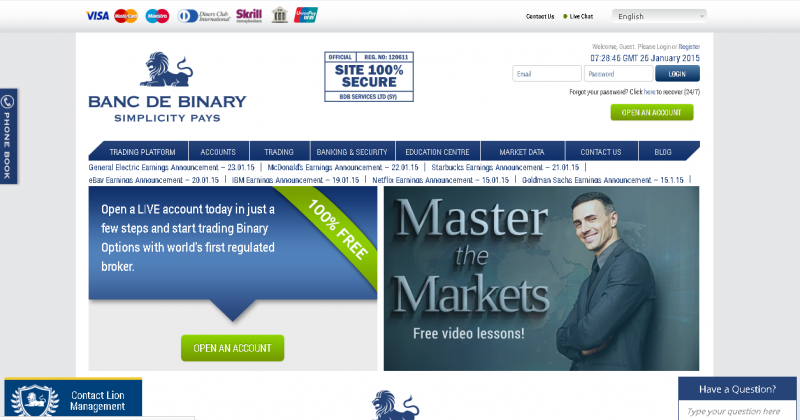Click Open An Account under the blue banner
The image size is (800, 420).
[233, 348]
